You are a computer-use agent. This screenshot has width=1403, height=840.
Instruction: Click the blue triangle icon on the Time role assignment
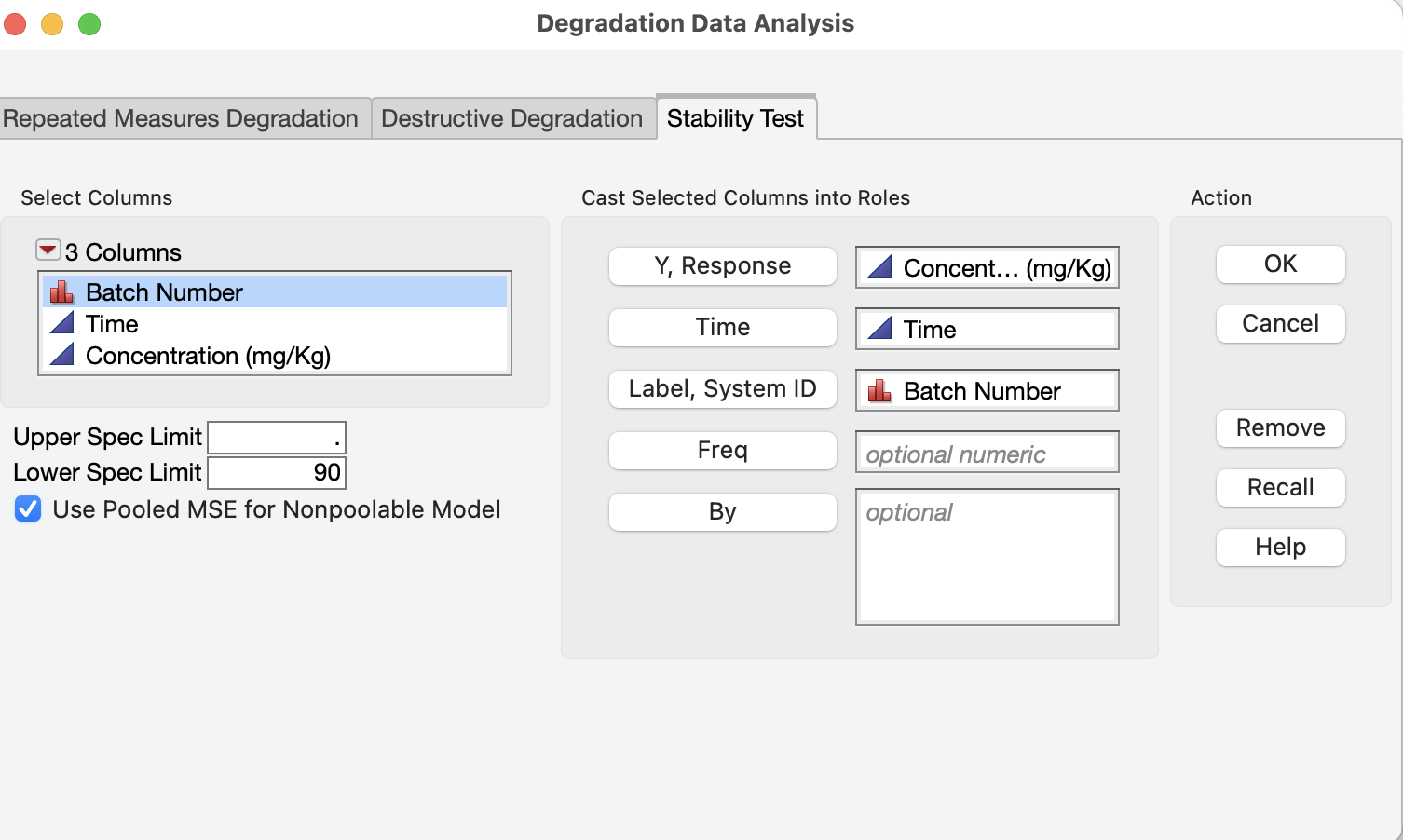pos(879,329)
